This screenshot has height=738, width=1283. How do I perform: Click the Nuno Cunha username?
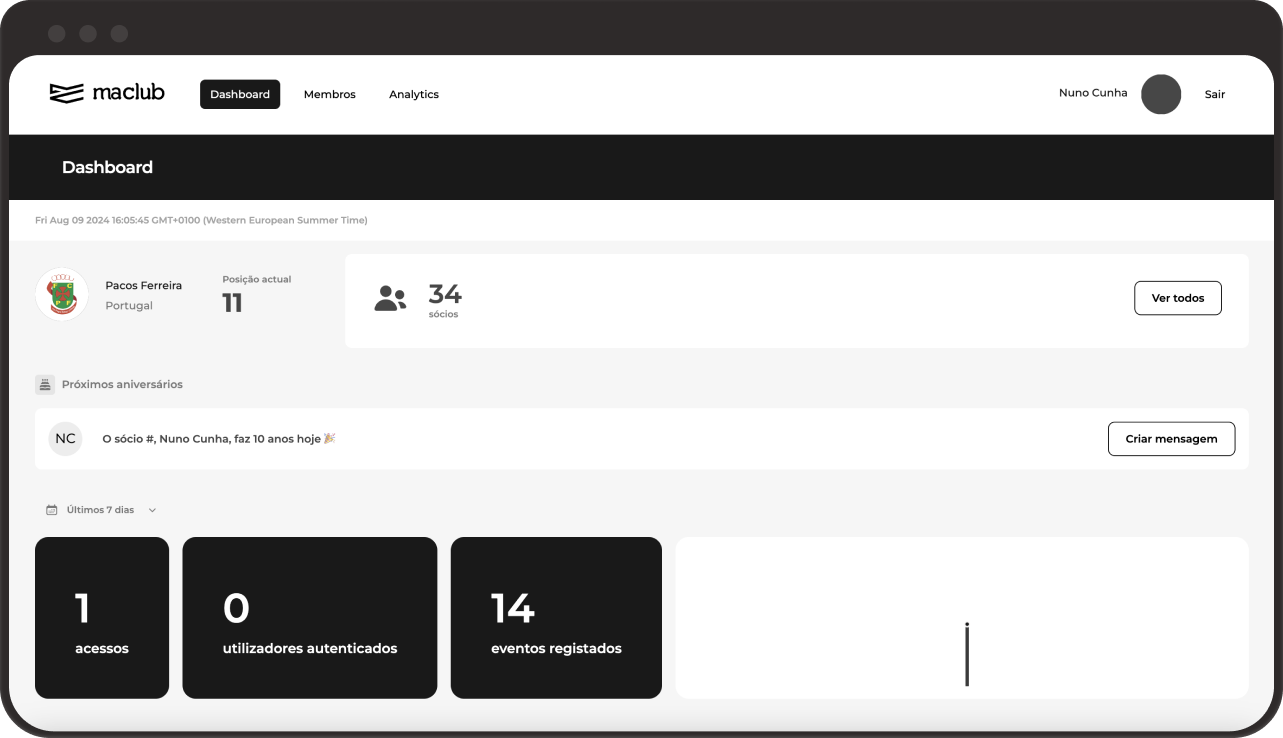1092,93
